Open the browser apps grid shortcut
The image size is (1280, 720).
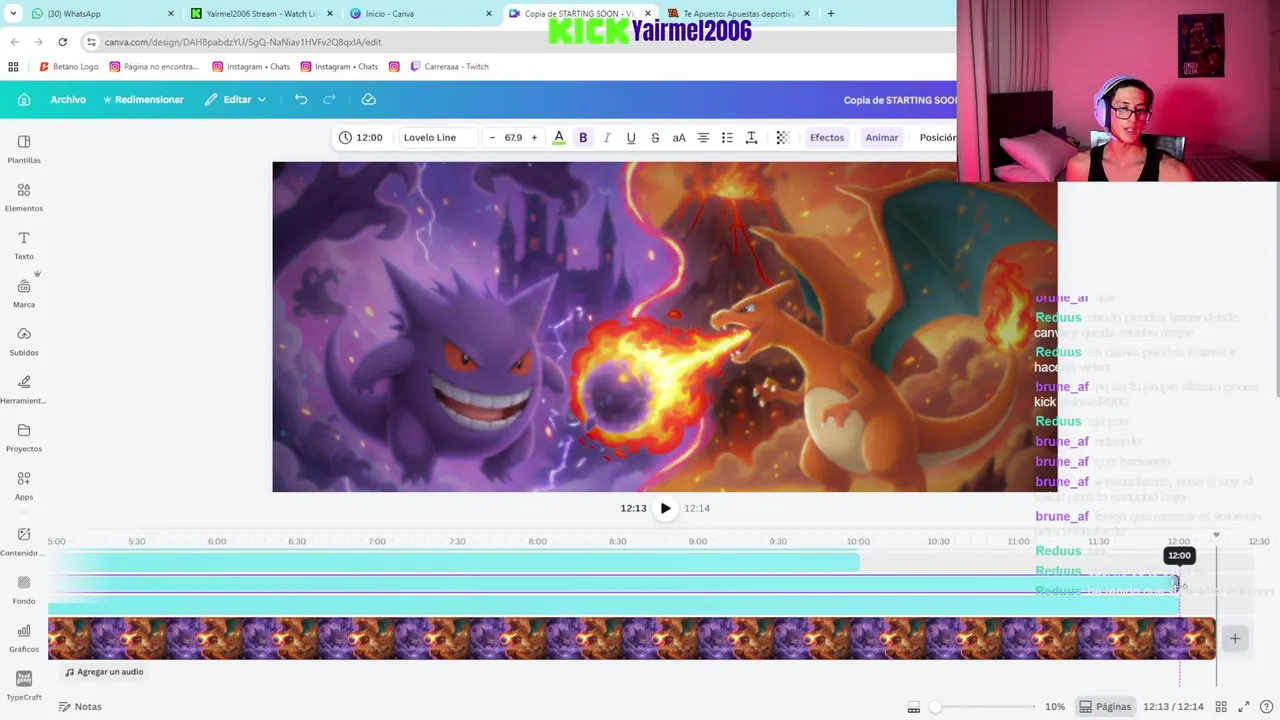[13, 67]
